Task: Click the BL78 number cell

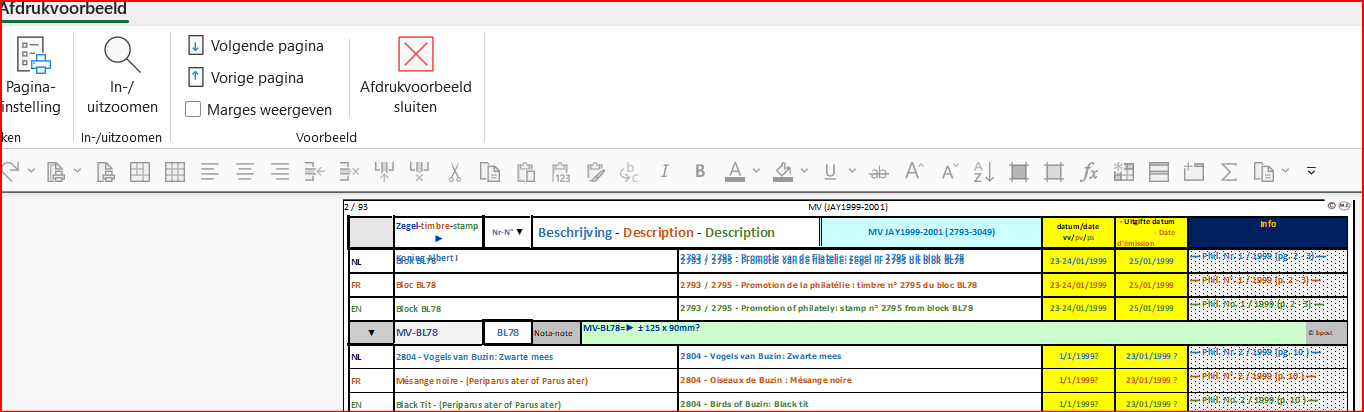Action: click(x=508, y=332)
